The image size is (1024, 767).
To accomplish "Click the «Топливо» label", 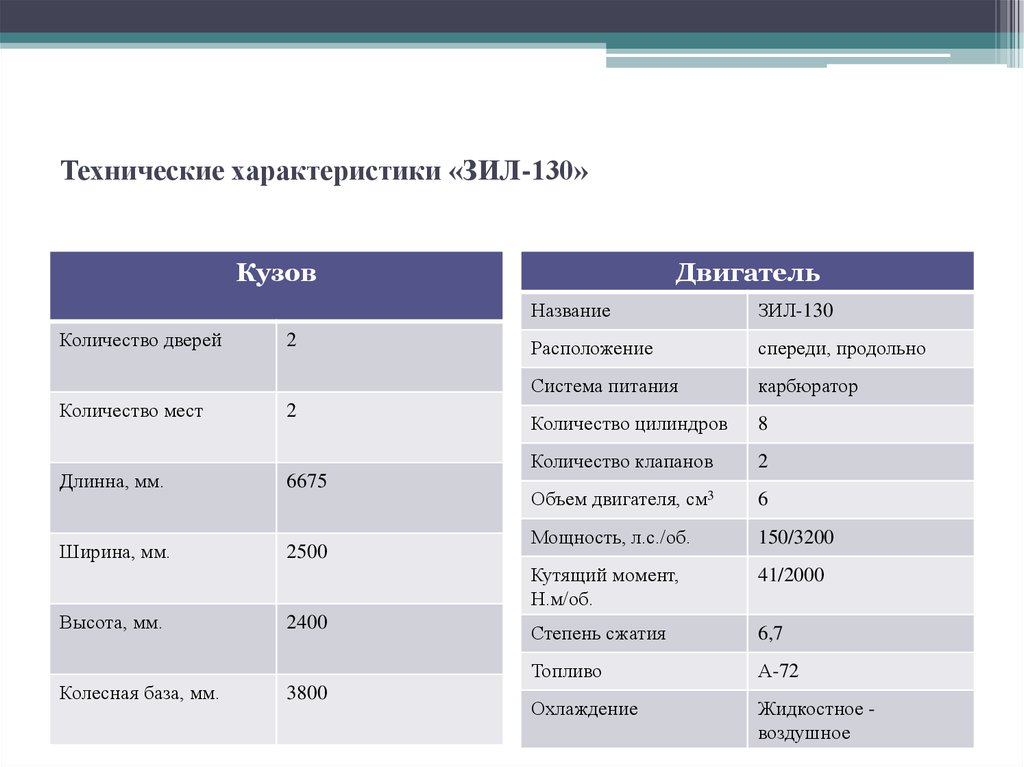I will [566, 671].
